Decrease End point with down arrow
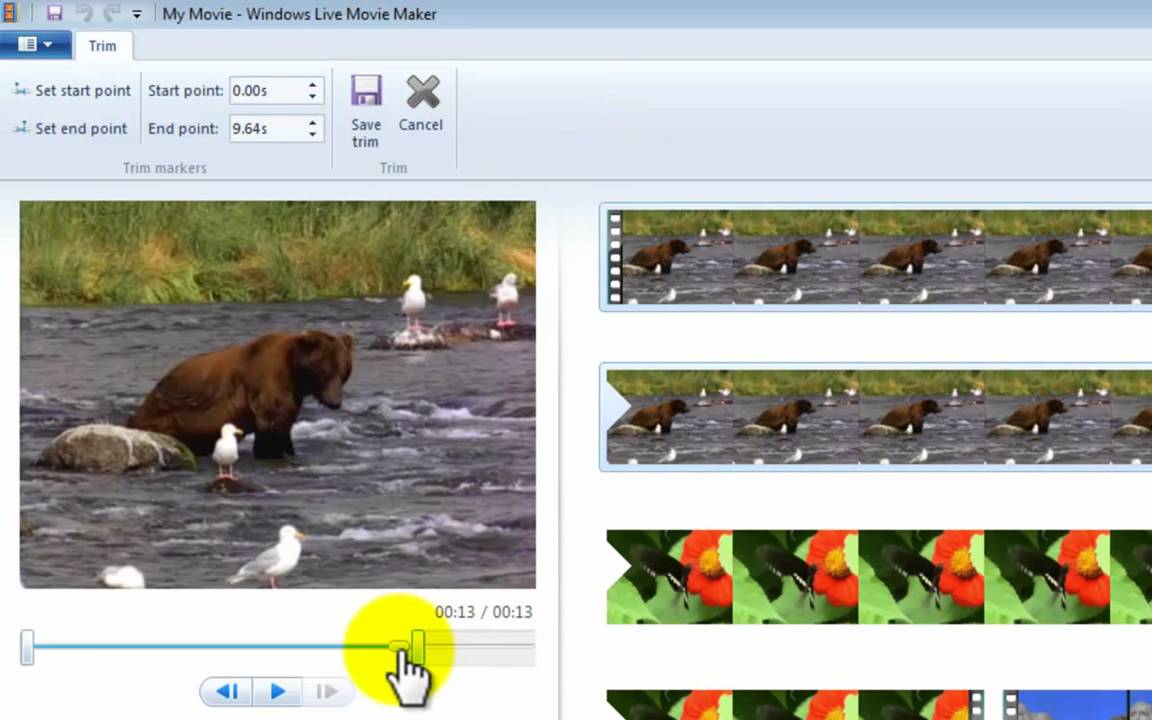 pyautogui.click(x=313, y=135)
